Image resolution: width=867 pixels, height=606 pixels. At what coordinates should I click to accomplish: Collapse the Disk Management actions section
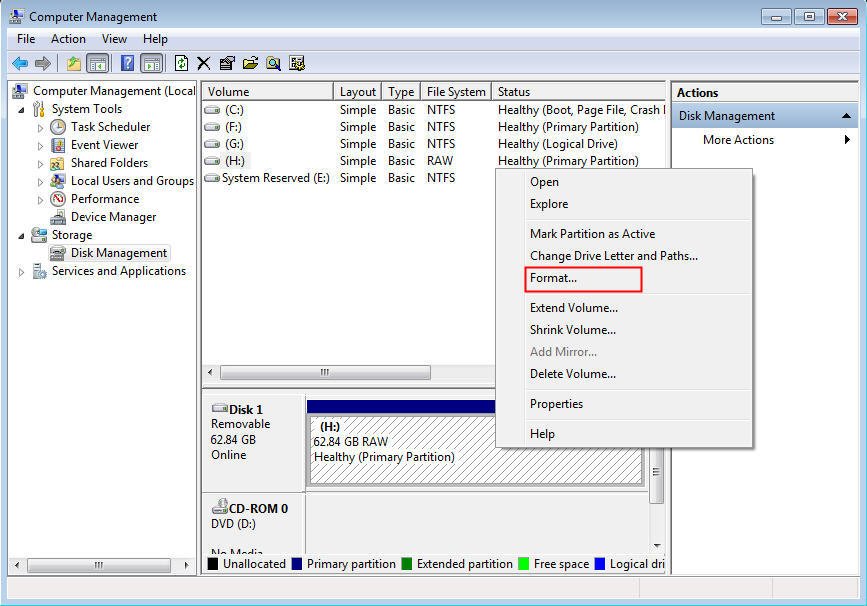[846, 116]
